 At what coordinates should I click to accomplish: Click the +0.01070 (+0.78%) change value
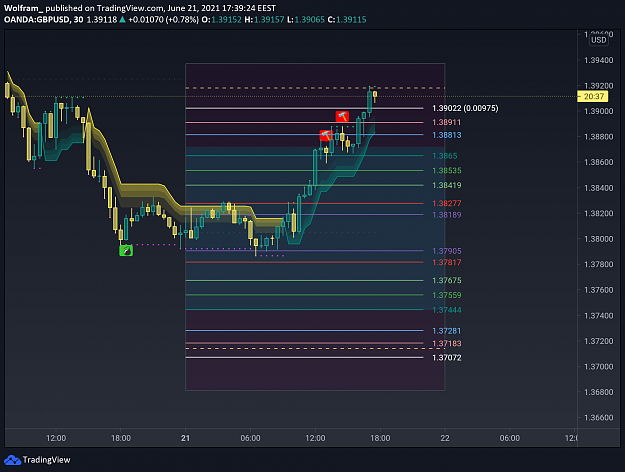[x=163, y=20]
